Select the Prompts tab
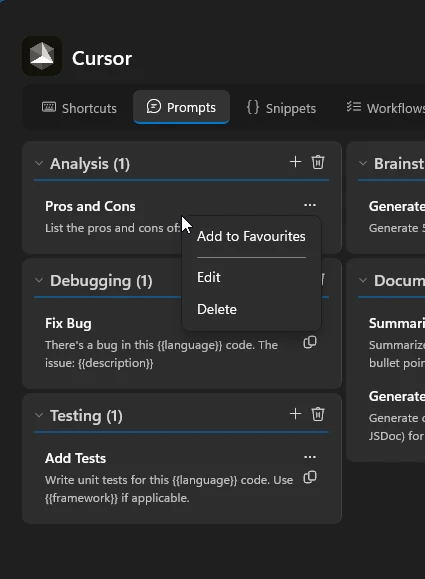Viewport: 425px width, 579px height. [x=181, y=107]
